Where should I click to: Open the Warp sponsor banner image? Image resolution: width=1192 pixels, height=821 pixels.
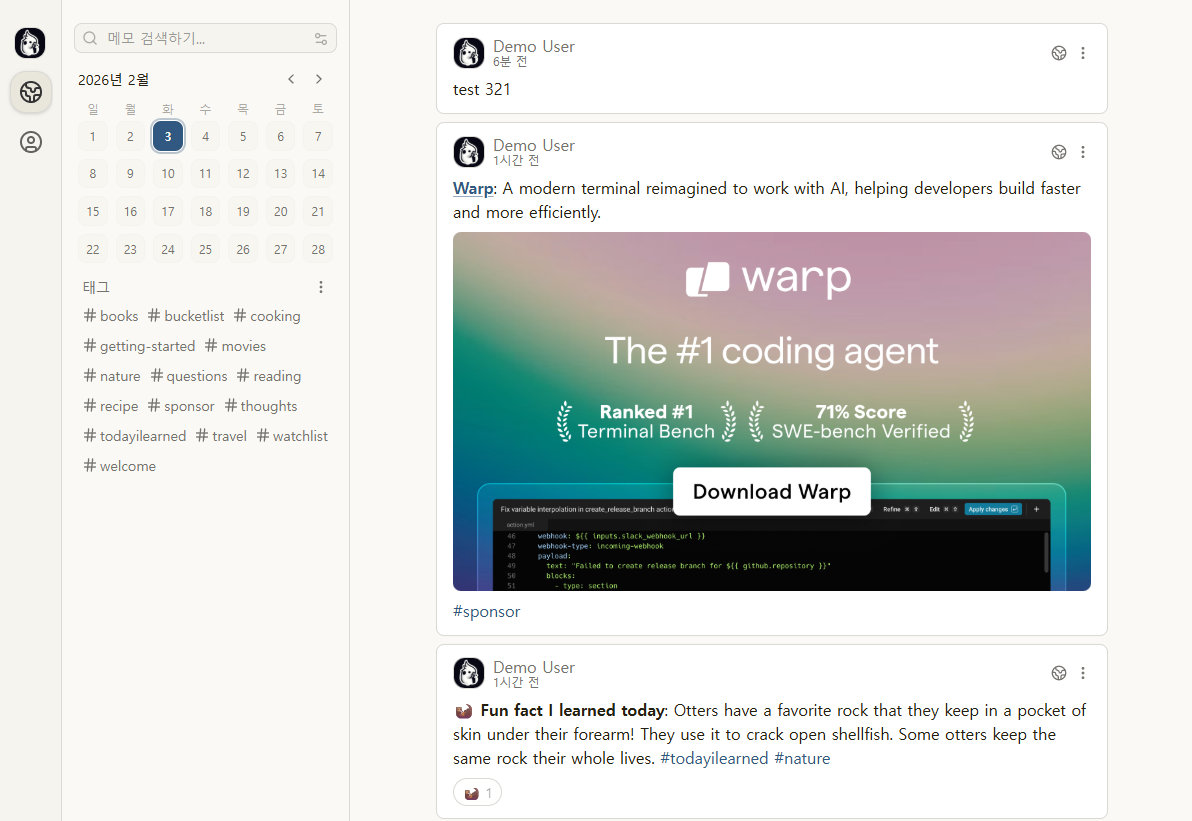tap(772, 411)
